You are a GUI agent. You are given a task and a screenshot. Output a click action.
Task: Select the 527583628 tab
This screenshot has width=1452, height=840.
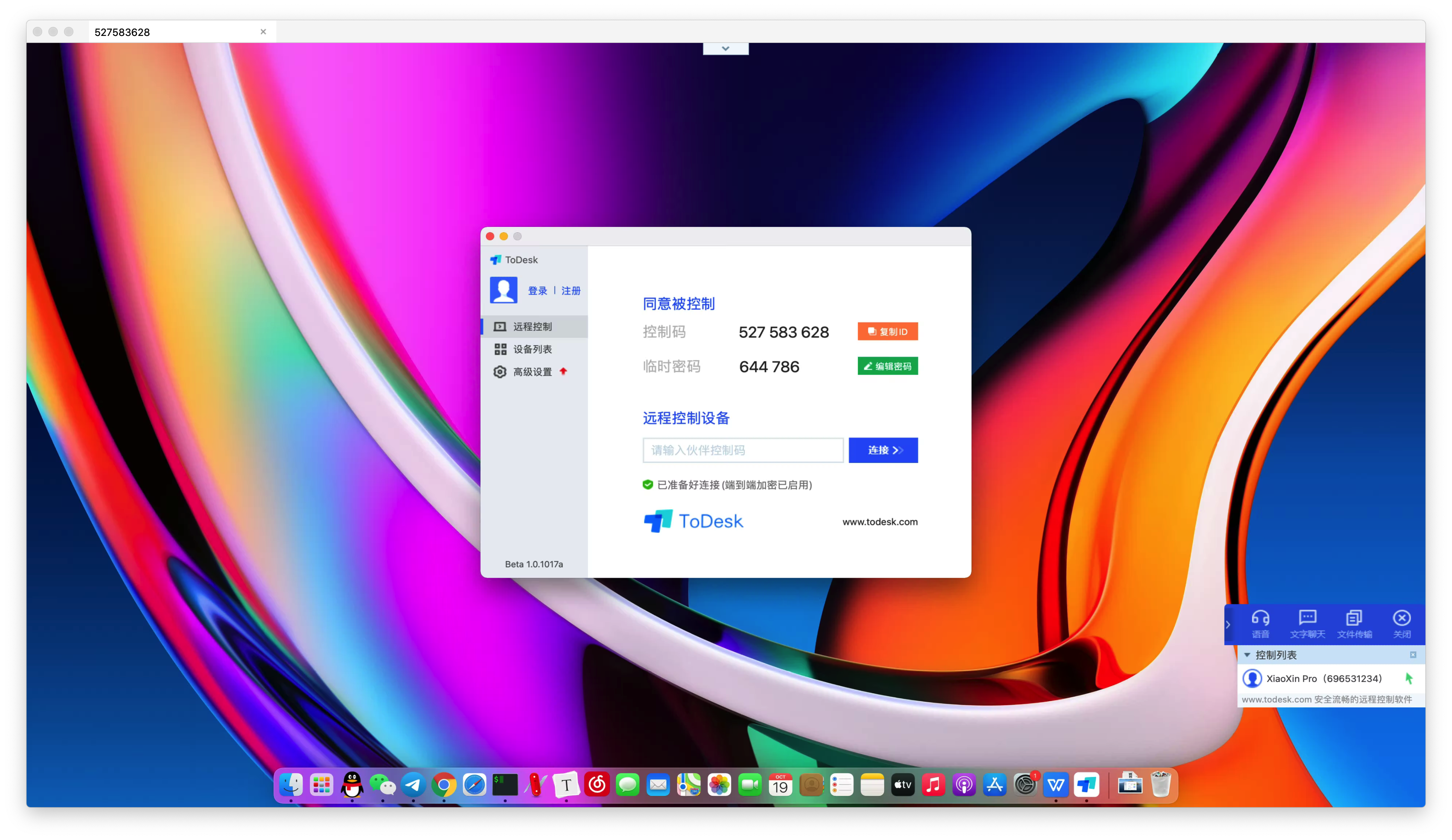point(181,32)
